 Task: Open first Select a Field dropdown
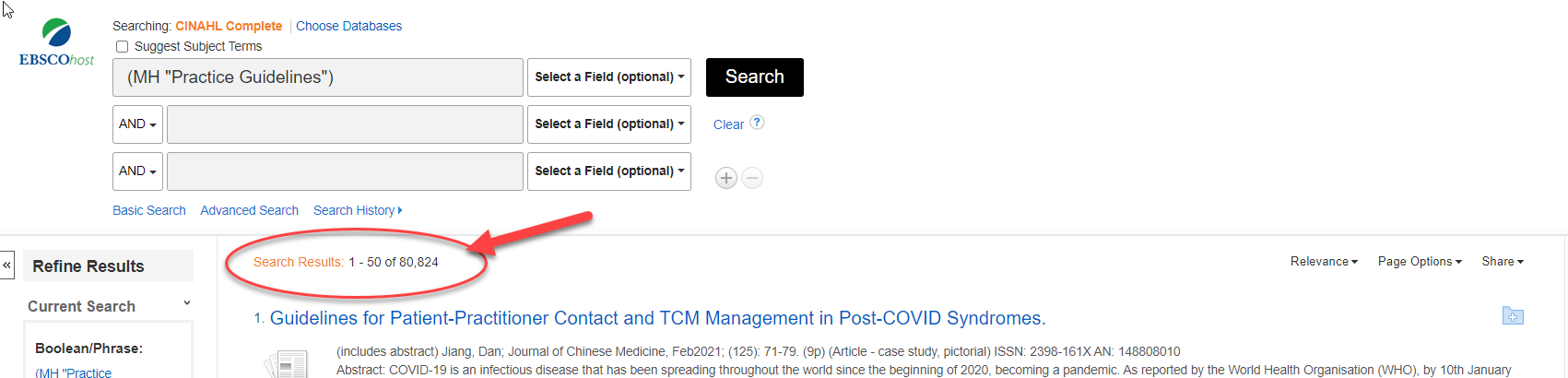click(608, 77)
